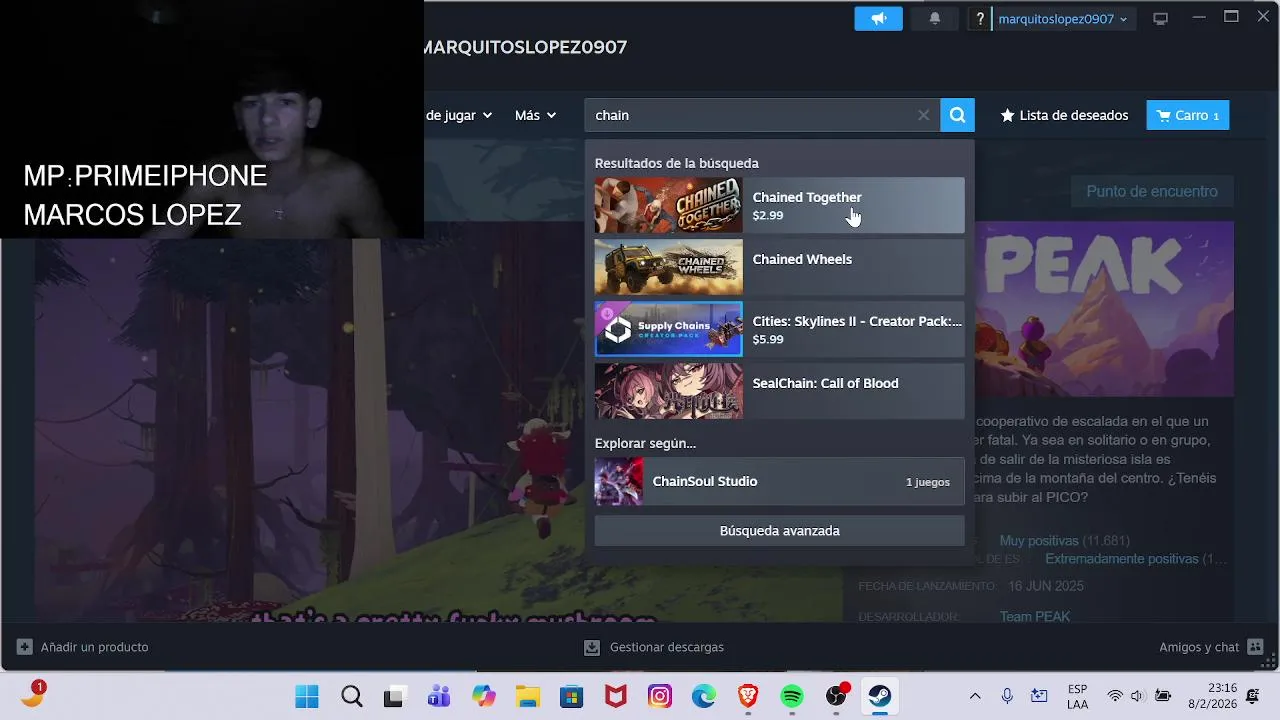The image size is (1280, 720).
Task: Open the Steam announcements megaphone button
Action: (x=878, y=19)
